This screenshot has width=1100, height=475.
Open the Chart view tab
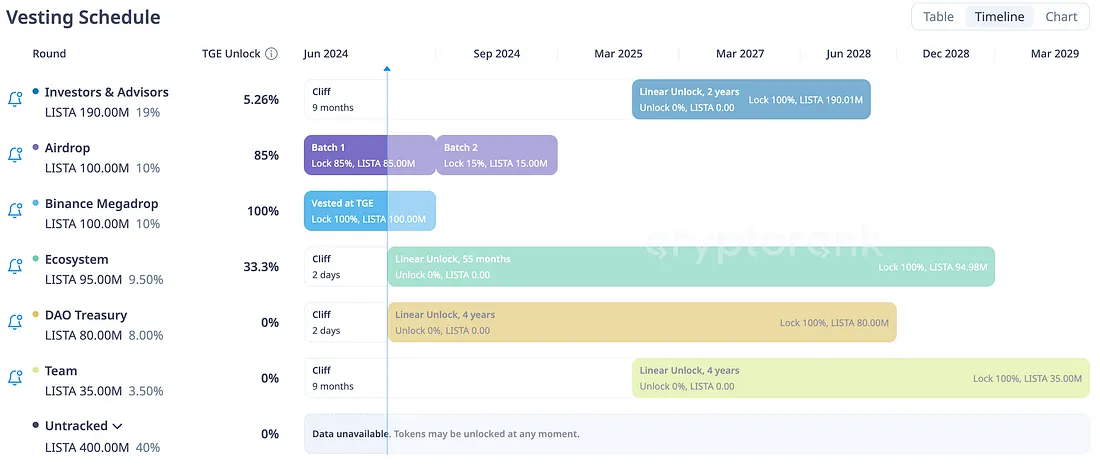(1061, 17)
